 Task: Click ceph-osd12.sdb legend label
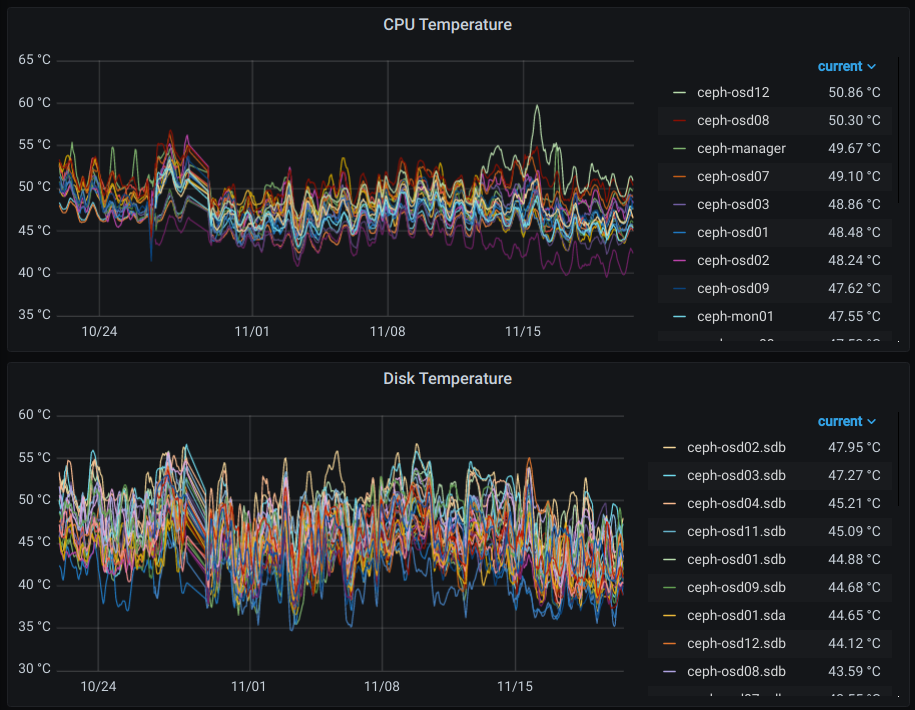[736, 644]
